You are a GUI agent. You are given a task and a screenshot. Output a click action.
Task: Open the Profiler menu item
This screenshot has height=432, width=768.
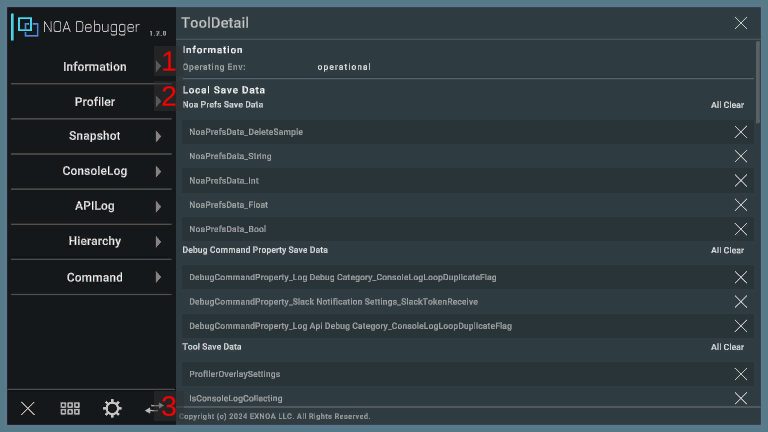coord(95,102)
